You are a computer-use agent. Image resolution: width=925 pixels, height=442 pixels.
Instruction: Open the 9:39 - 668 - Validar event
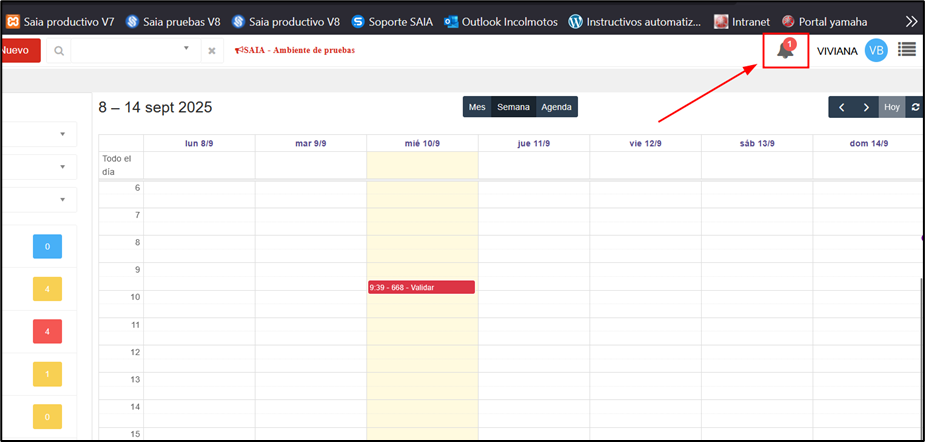click(x=421, y=287)
